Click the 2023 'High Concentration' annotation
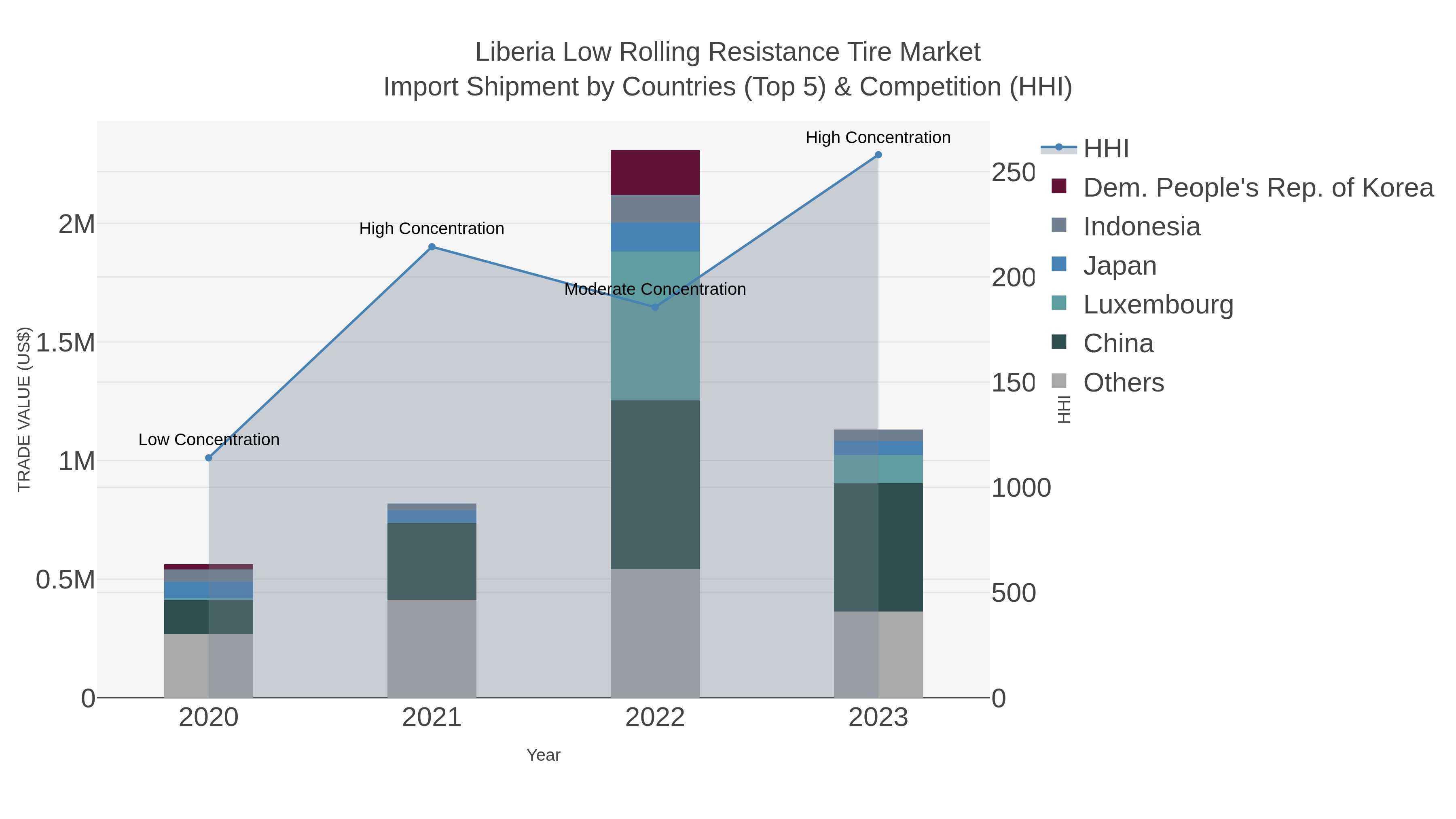The image size is (1456, 819). [x=878, y=138]
